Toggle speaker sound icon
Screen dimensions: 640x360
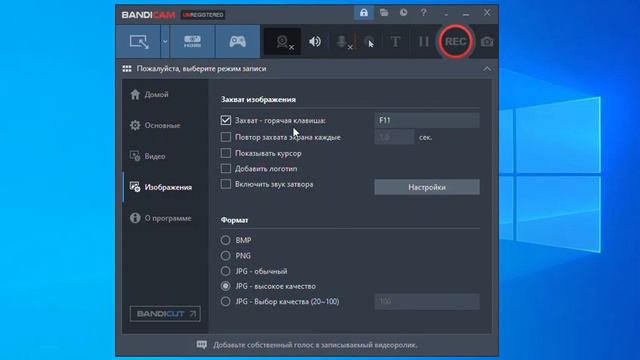(315, 42)
